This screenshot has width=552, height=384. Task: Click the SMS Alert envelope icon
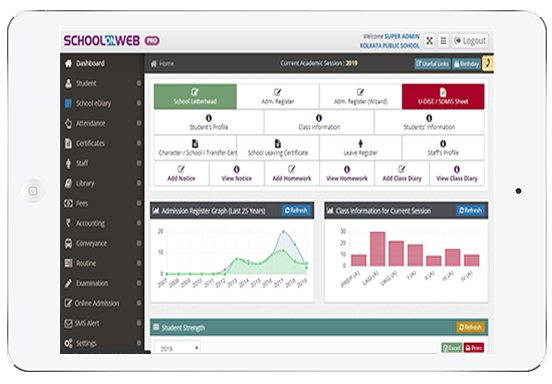pos(68,323)
